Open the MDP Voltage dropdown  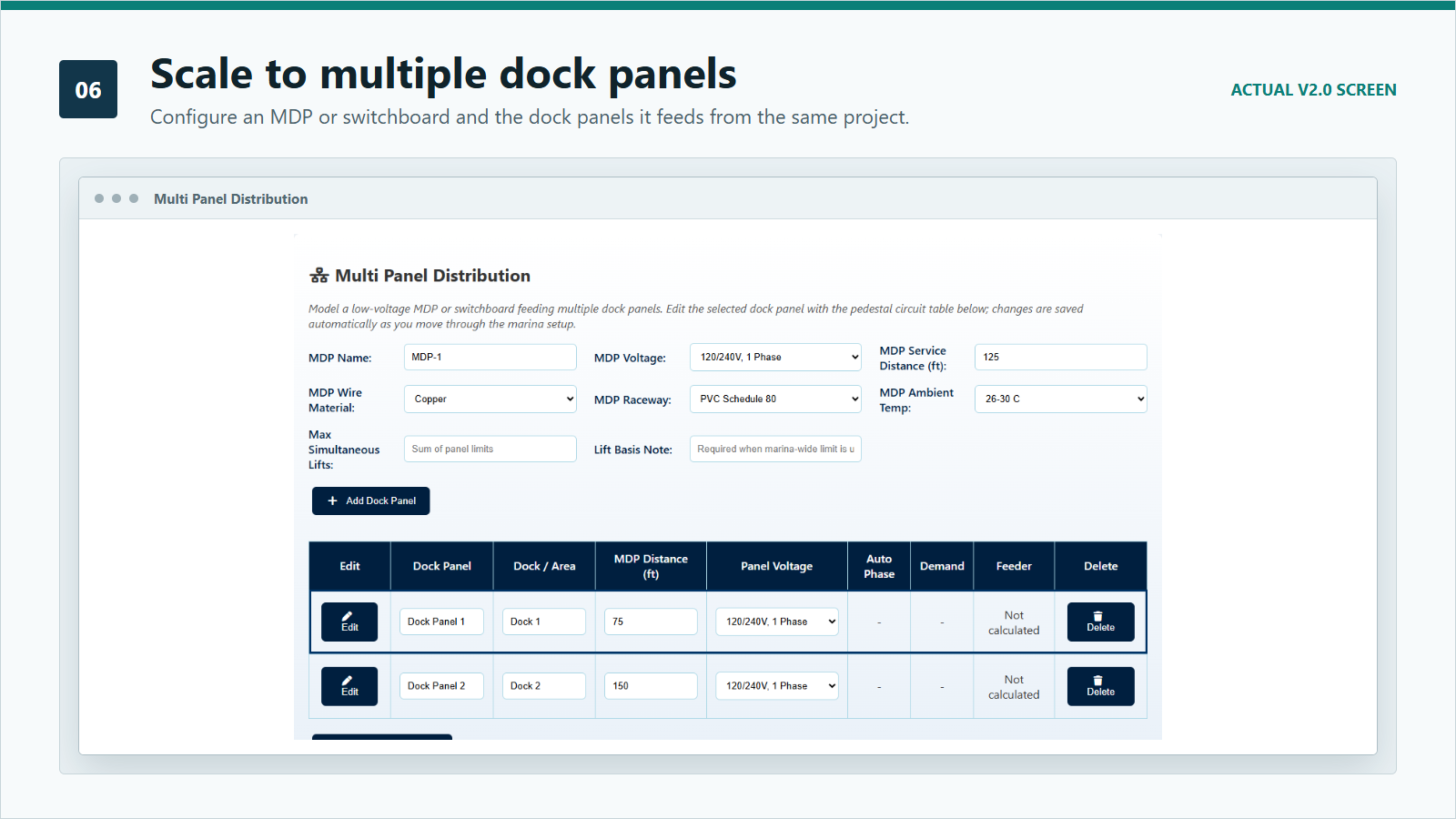775,357
